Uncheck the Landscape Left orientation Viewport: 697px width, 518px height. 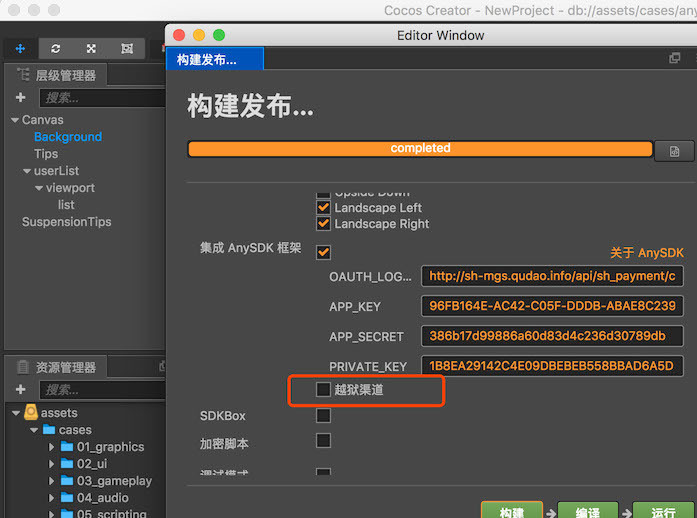point(323,208)
